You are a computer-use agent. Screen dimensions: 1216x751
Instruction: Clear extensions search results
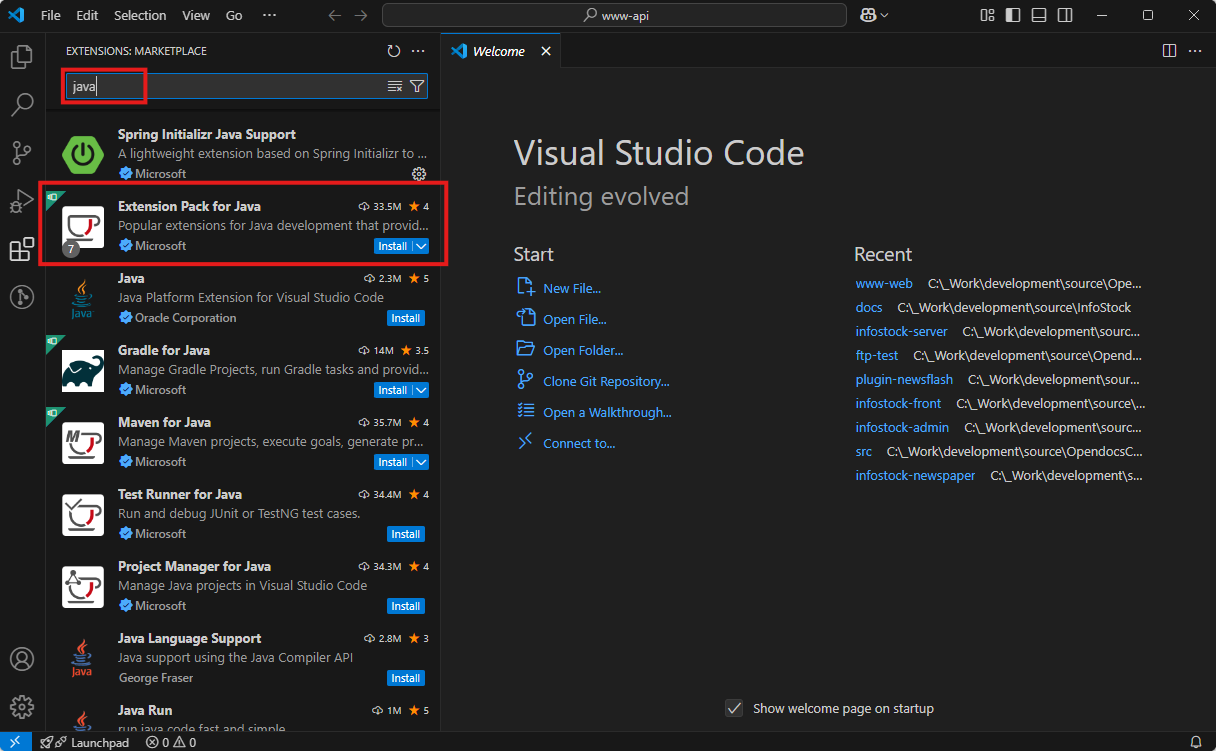point(395,87)
